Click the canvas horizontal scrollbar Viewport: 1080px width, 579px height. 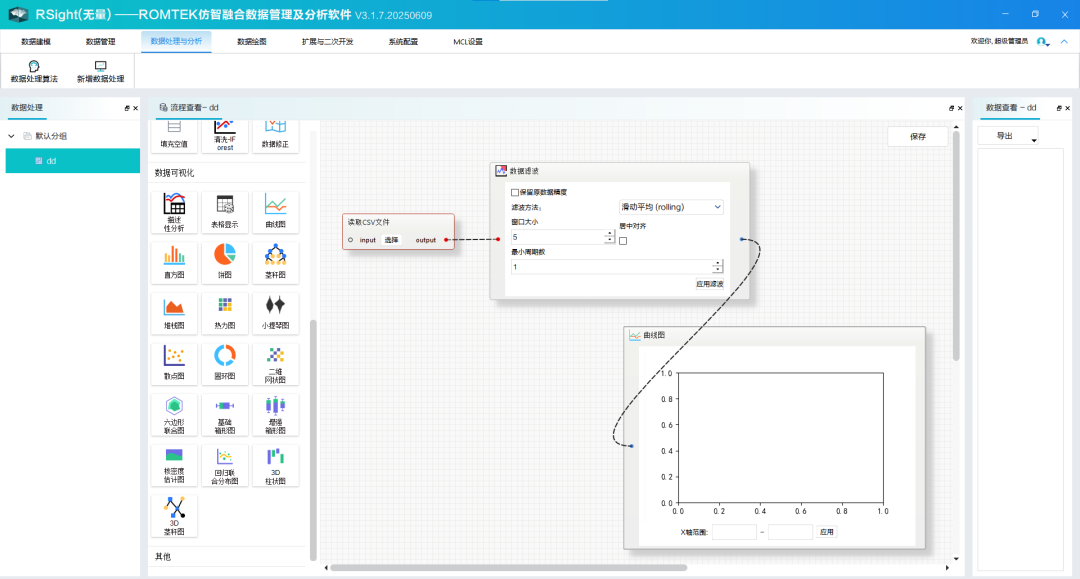[508, 568]
